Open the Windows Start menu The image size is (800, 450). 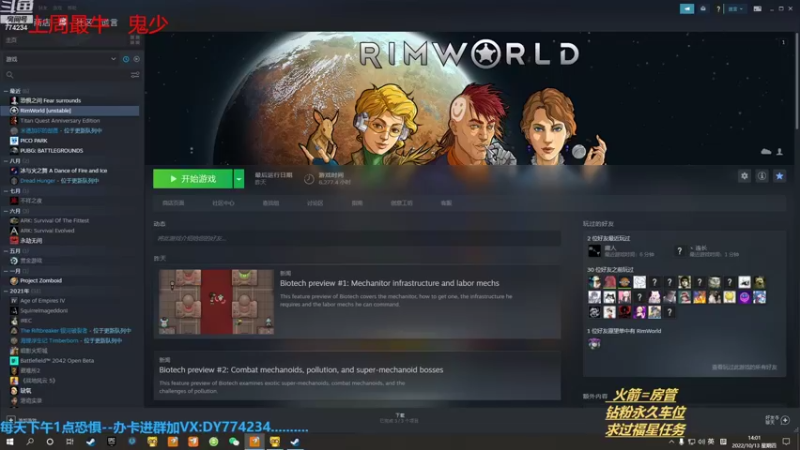click(10, 442)
